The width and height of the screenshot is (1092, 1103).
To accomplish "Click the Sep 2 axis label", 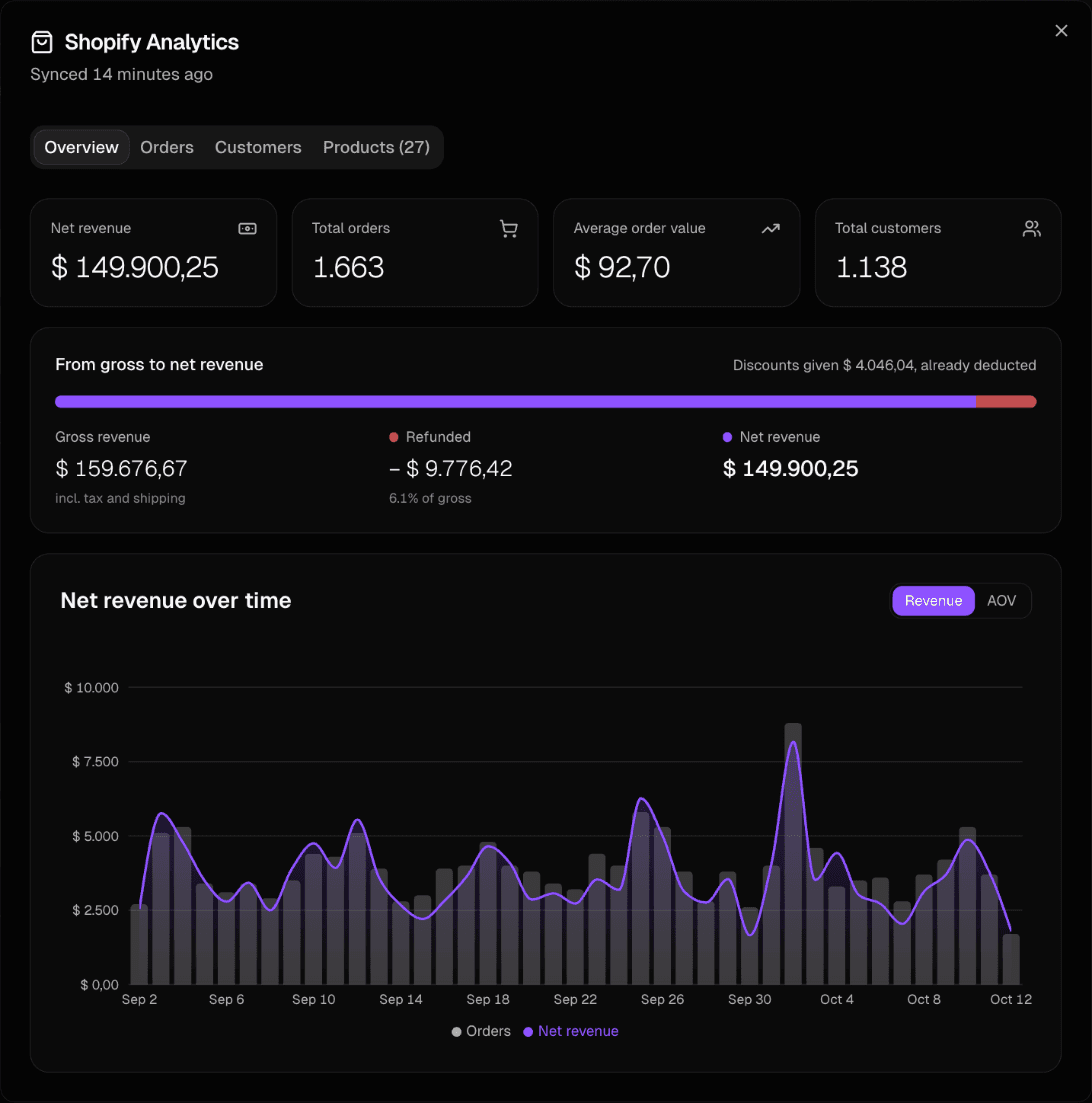I will 139,1000.
